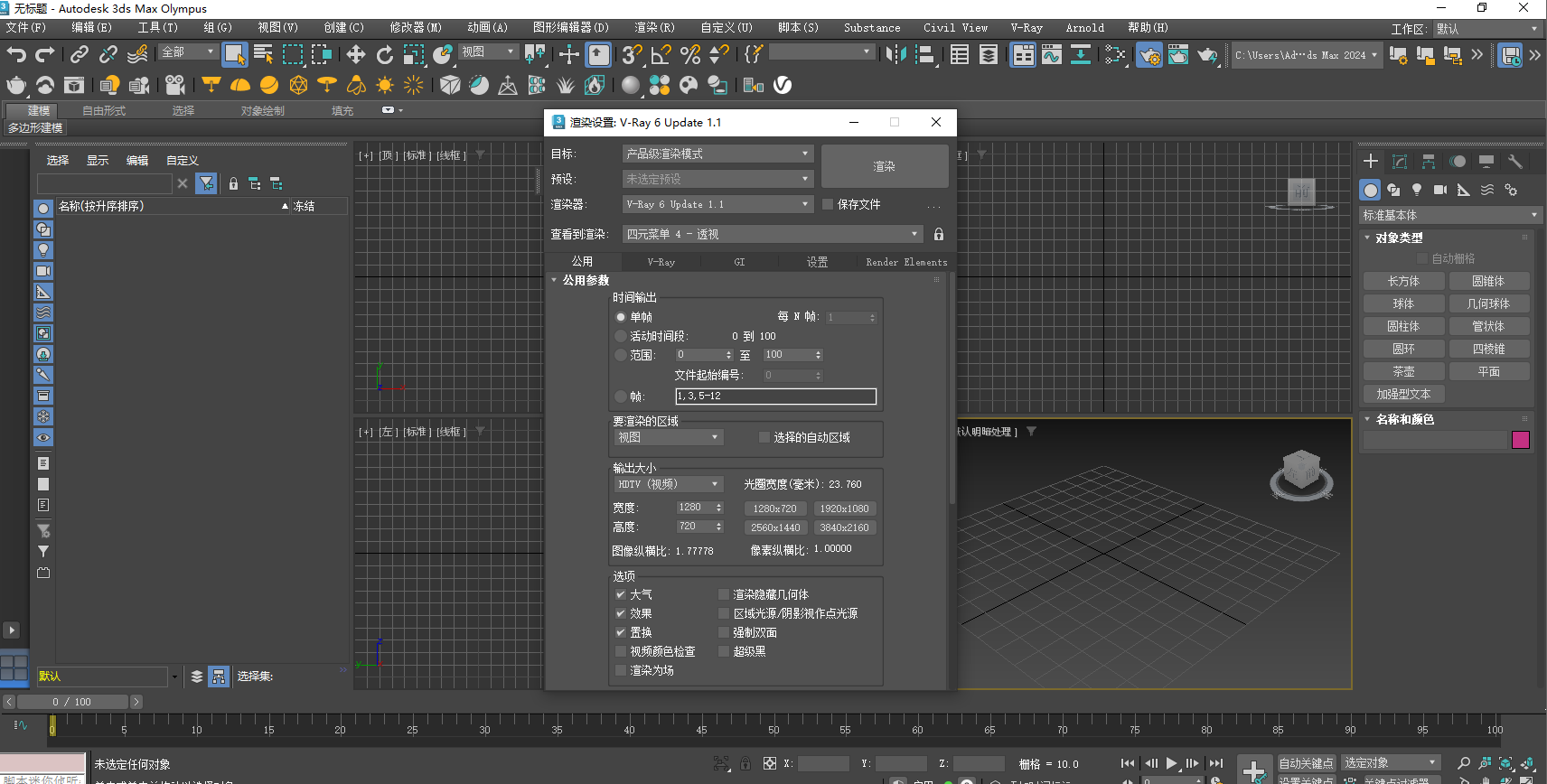Select the 活动时间段 radio button
1547x784 pixels.
[x=621, y=336]
